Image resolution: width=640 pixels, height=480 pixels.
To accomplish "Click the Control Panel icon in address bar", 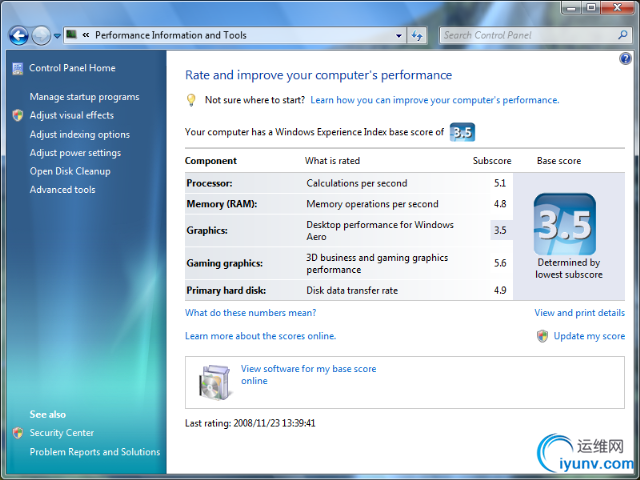I will tap(71, 34).
